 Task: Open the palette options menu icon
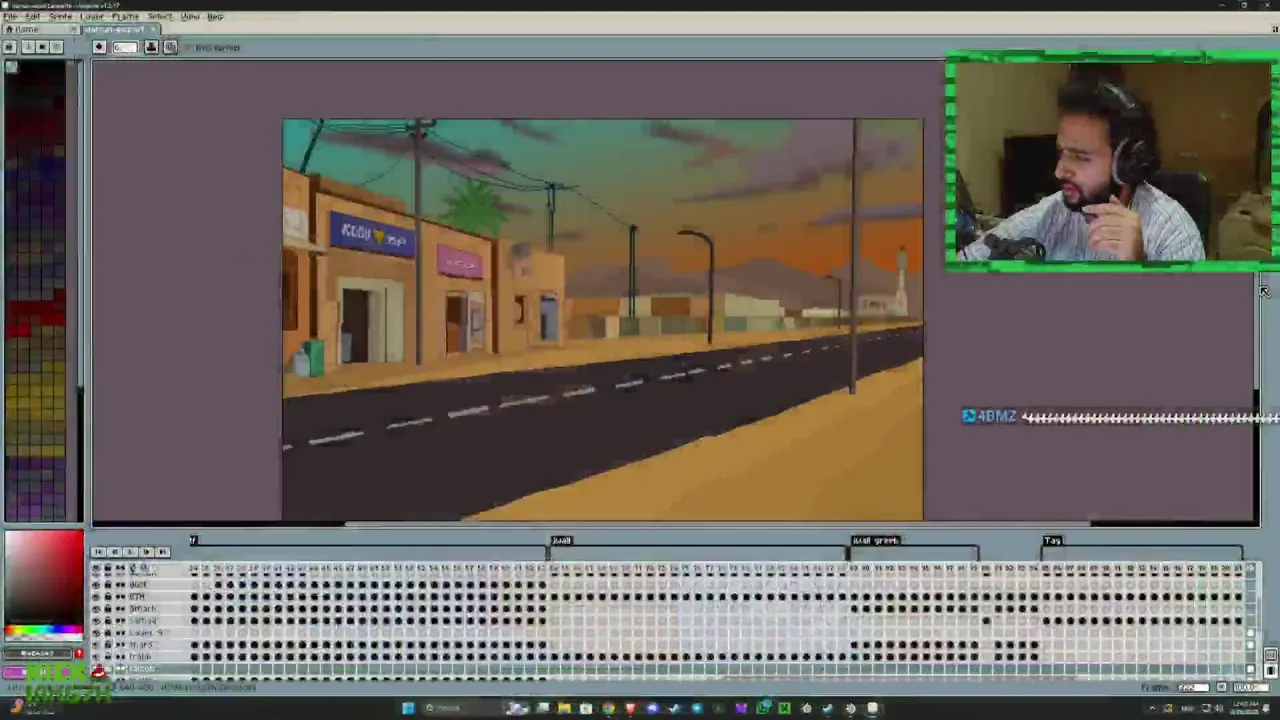coord(57,47)
